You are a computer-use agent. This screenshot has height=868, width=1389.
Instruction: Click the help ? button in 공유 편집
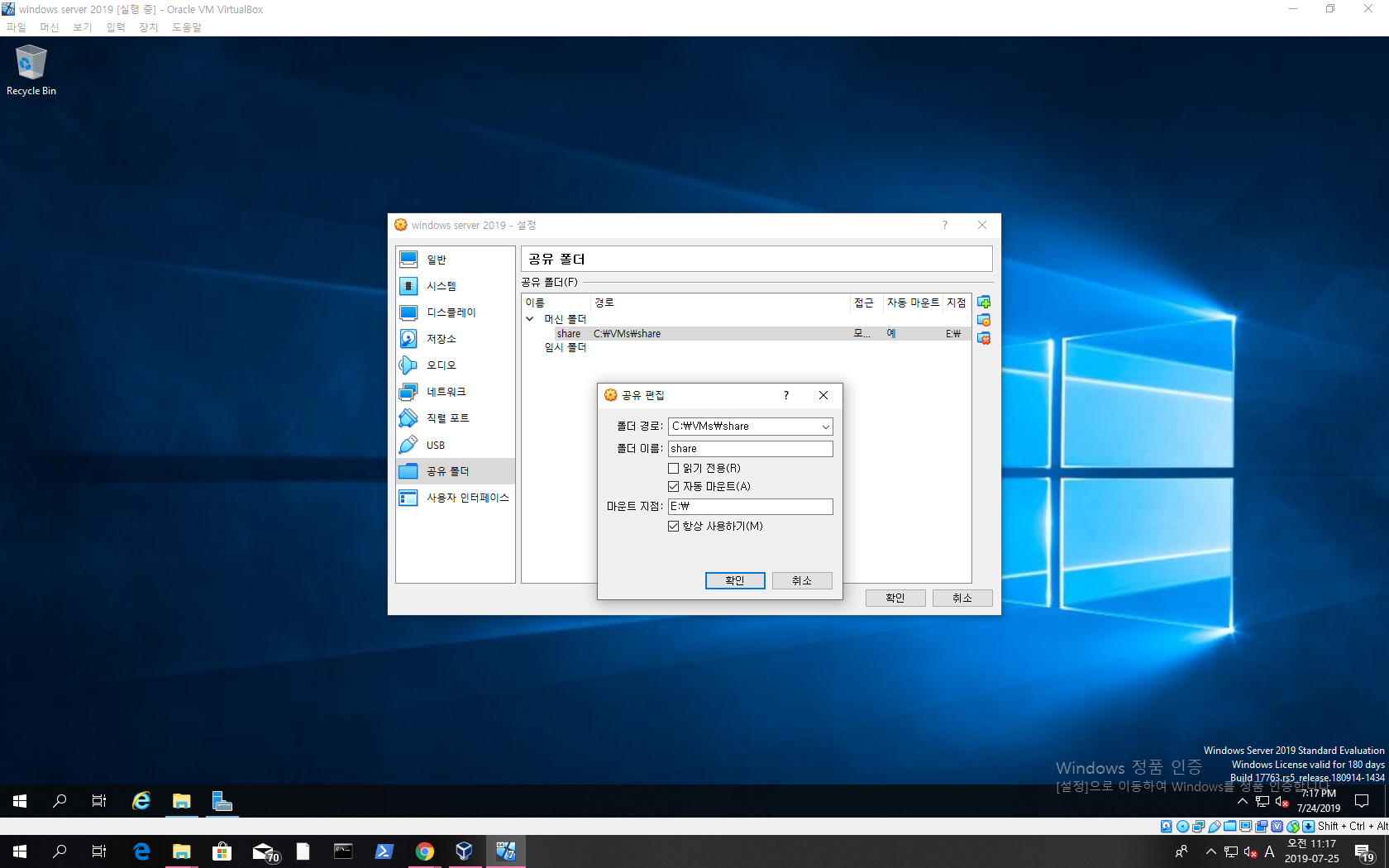(x=786, y=396)
